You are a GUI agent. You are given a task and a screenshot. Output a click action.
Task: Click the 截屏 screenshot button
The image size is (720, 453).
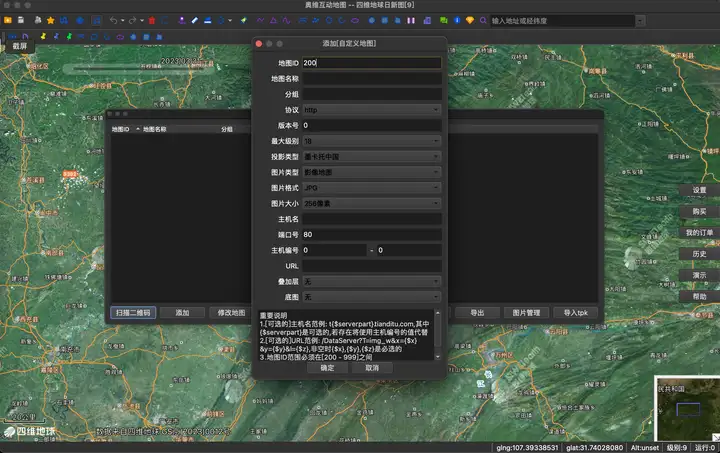(20, 46)
